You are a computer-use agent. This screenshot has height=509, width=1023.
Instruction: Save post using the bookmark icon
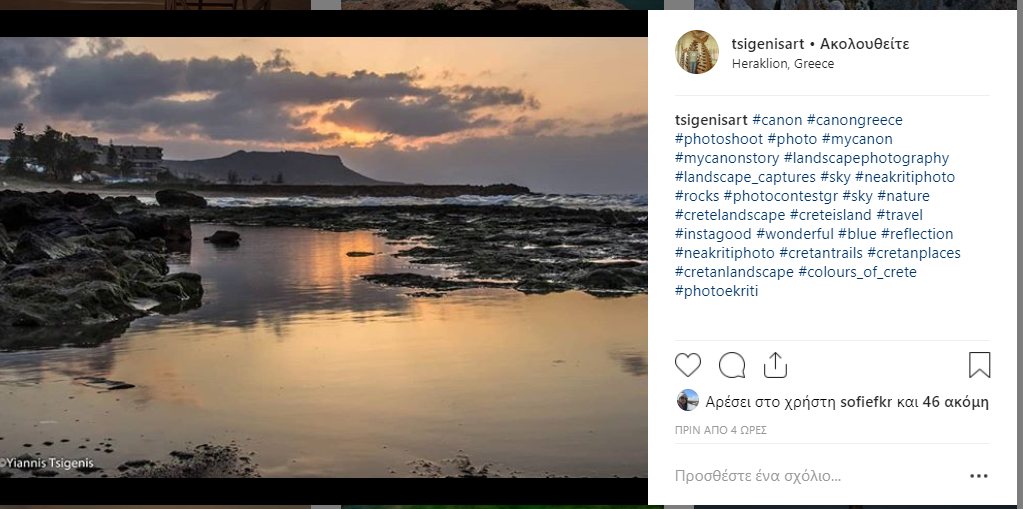click(980, 365)
